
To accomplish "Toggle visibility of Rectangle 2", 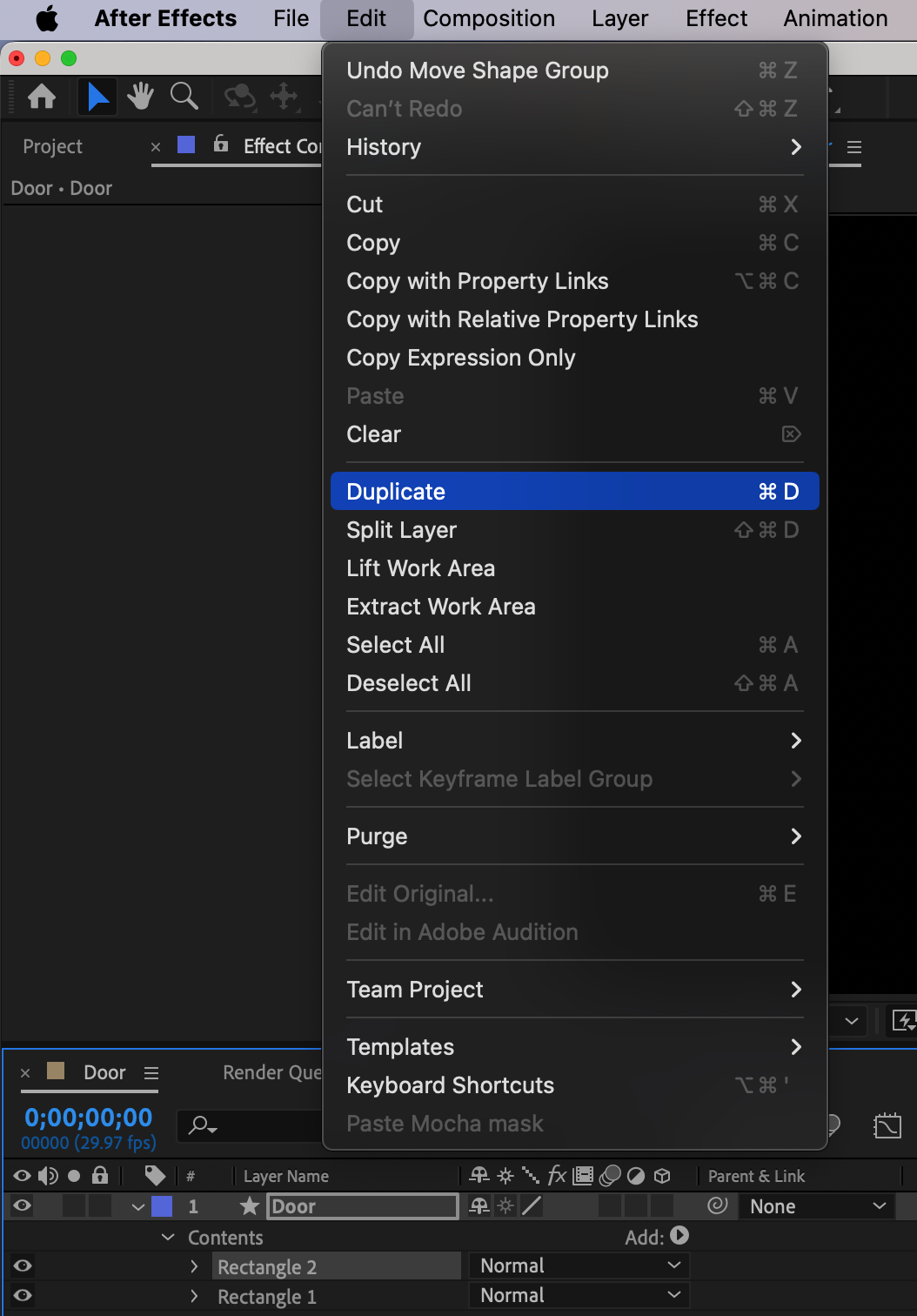I will pos(23,1266).
